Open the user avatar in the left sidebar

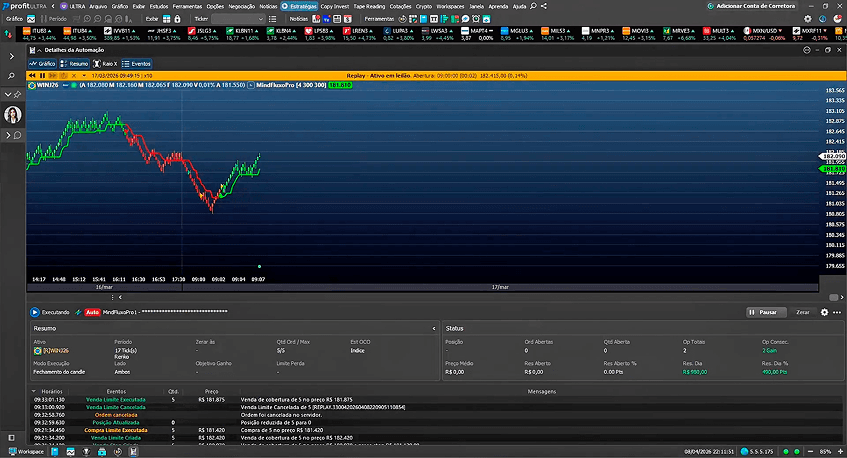coord(12,114)
